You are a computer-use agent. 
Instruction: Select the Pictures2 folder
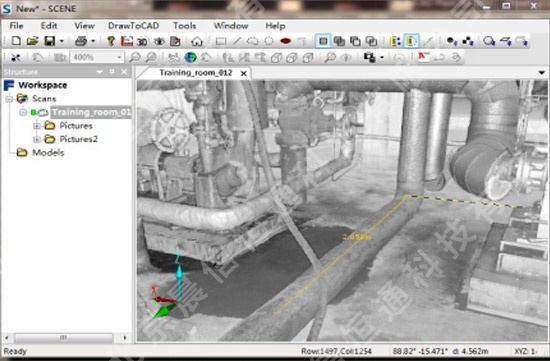click(x=79, y=139)
